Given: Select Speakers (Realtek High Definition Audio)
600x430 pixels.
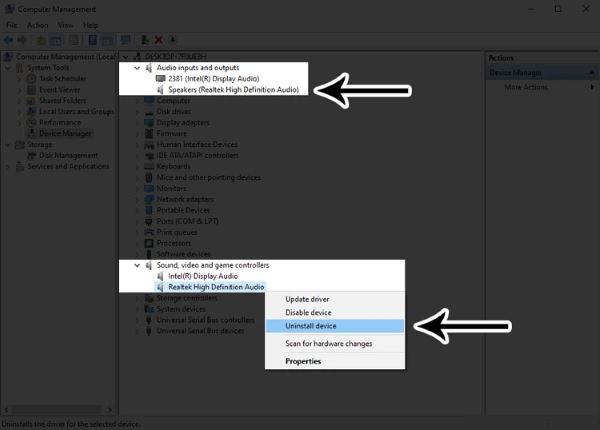Looking at the screenshot, I should pos(233,90).
